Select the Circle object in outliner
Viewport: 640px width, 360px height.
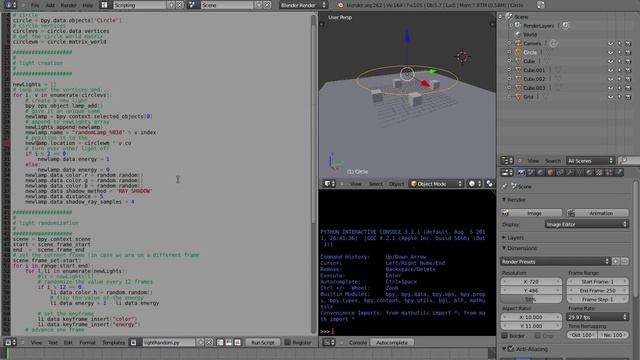pyautogui.click(x=530, y=52)
